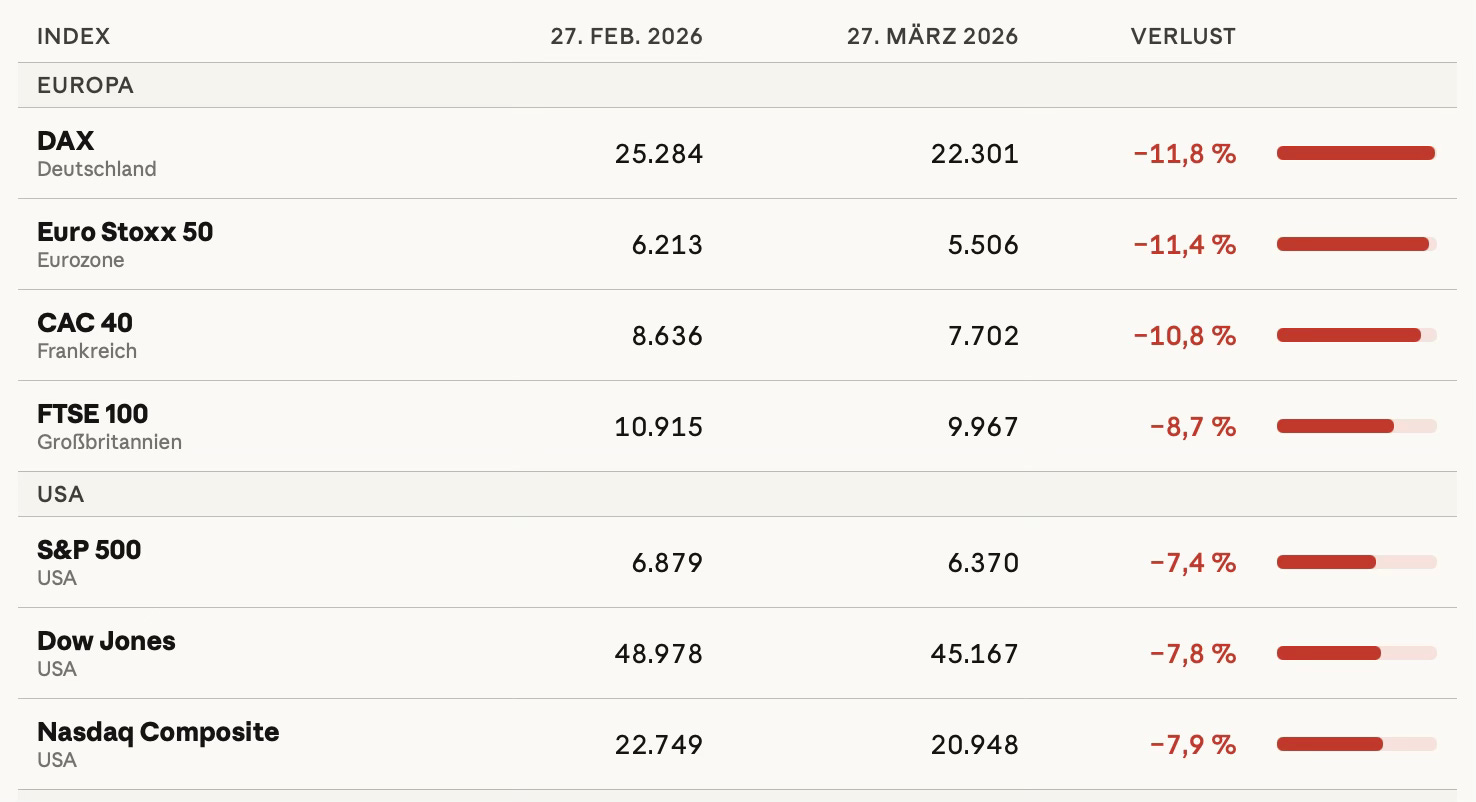
Task: Click the DAX index name
Action: tap(65, 141)
